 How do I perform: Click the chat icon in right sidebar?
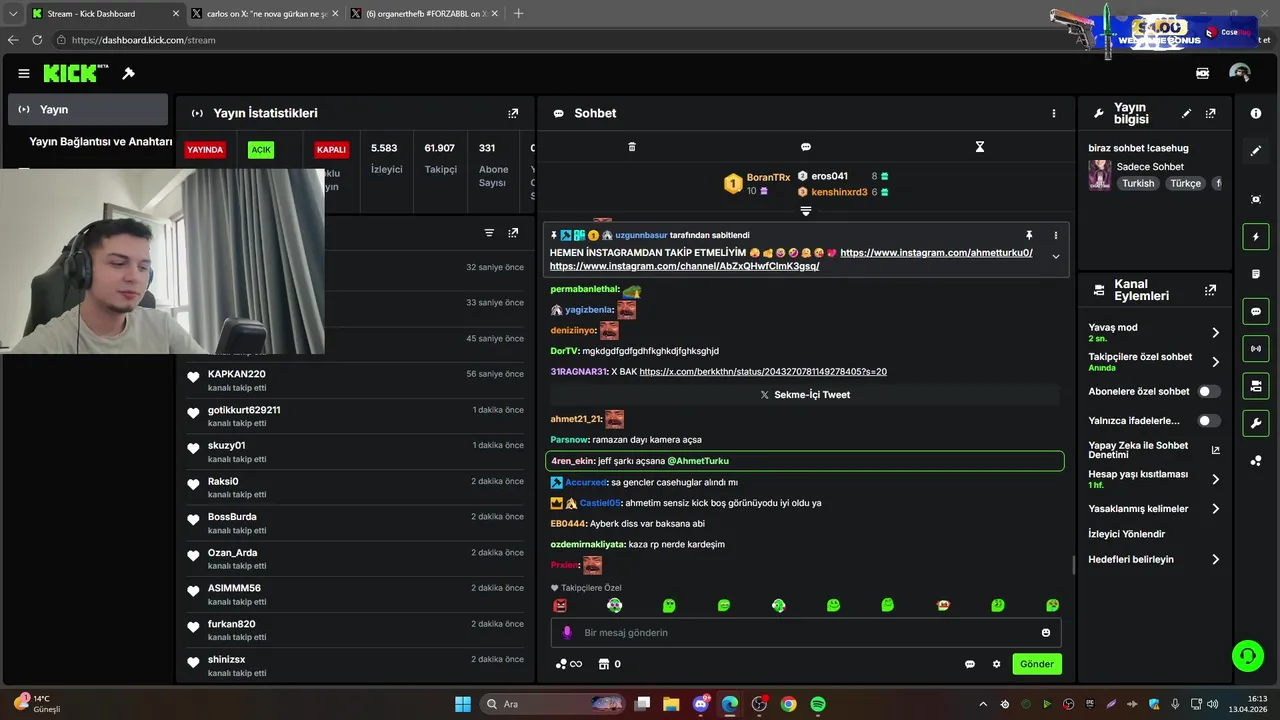pyautogui.click(x=1256, y=312)
